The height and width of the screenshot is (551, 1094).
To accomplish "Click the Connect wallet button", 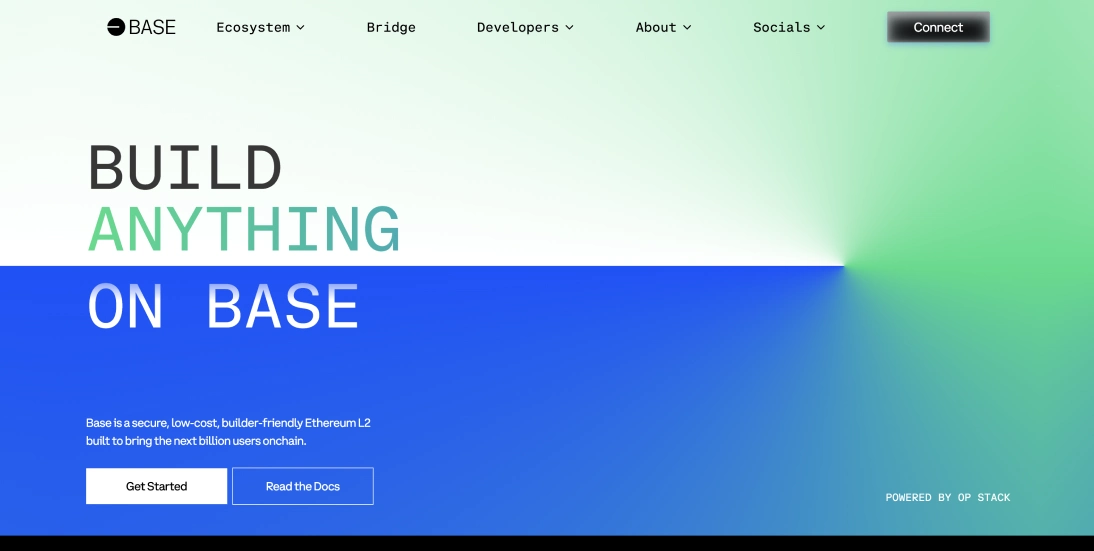I will pyautogui.click(x=938, y=27).
